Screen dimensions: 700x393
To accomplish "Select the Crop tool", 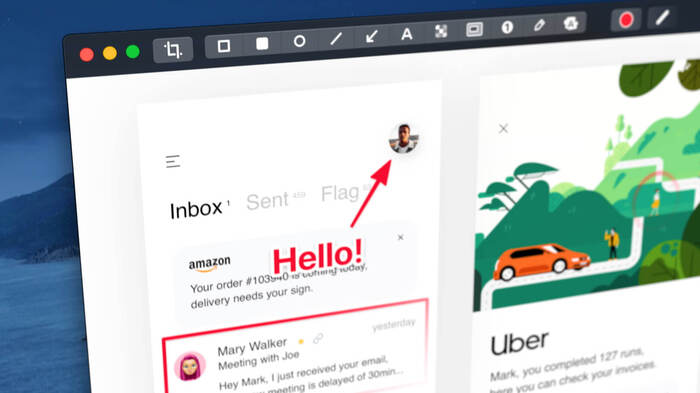I will click(x=173, y=50).
